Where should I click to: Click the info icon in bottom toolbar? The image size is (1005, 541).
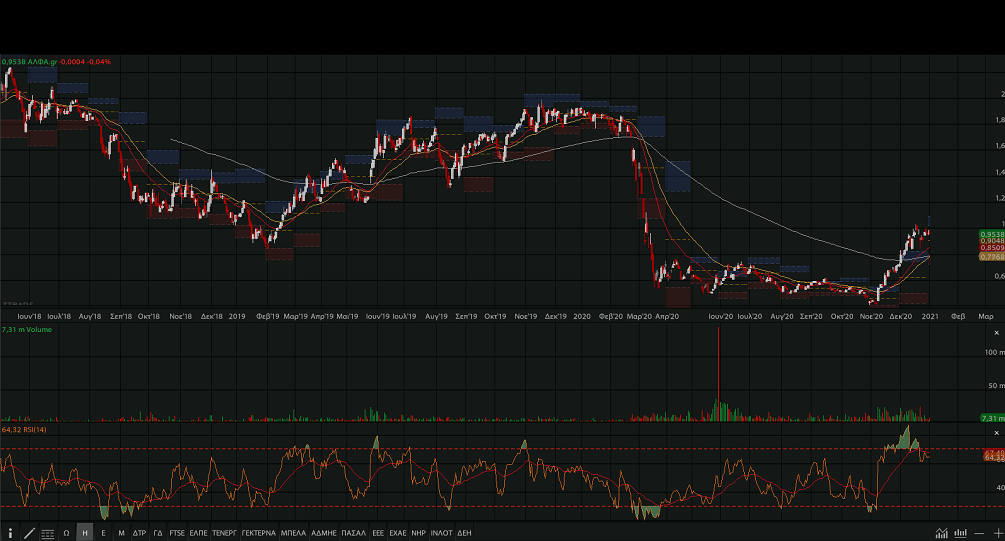tap(11, 533)
